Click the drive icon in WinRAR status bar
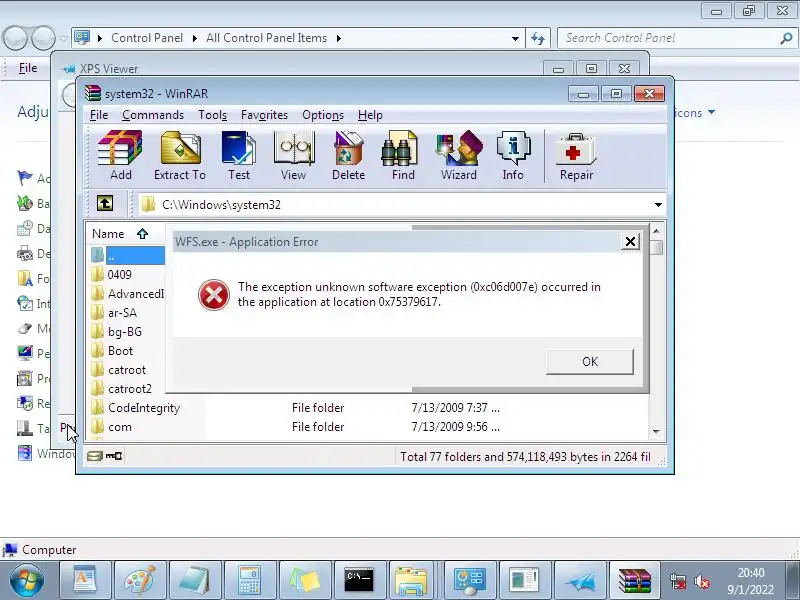Image resolution: width=800 pixels, height=600 pixels. click(94, 456)
